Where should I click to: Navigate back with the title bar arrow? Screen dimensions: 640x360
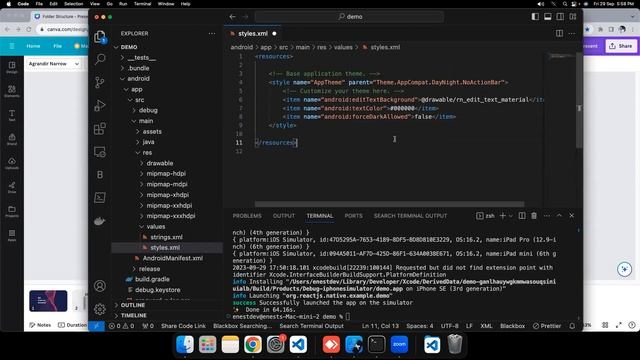point(232,17)
